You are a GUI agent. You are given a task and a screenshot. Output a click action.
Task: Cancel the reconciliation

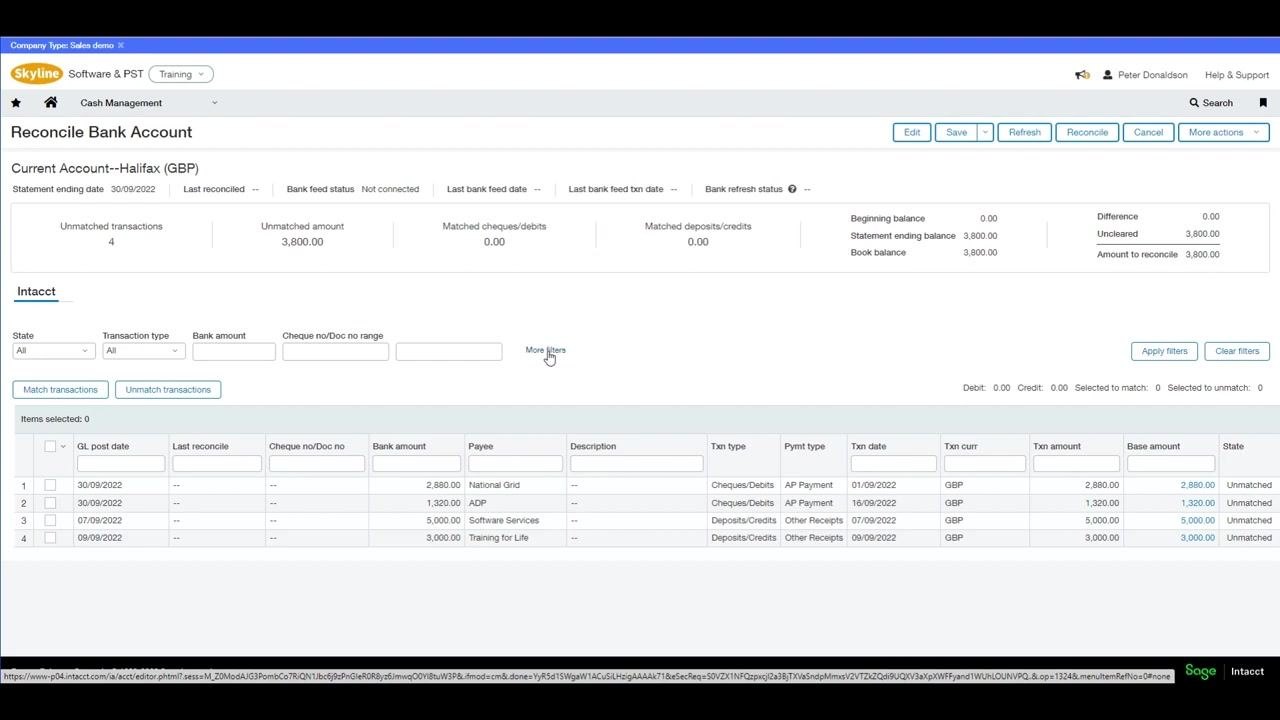1148,132
